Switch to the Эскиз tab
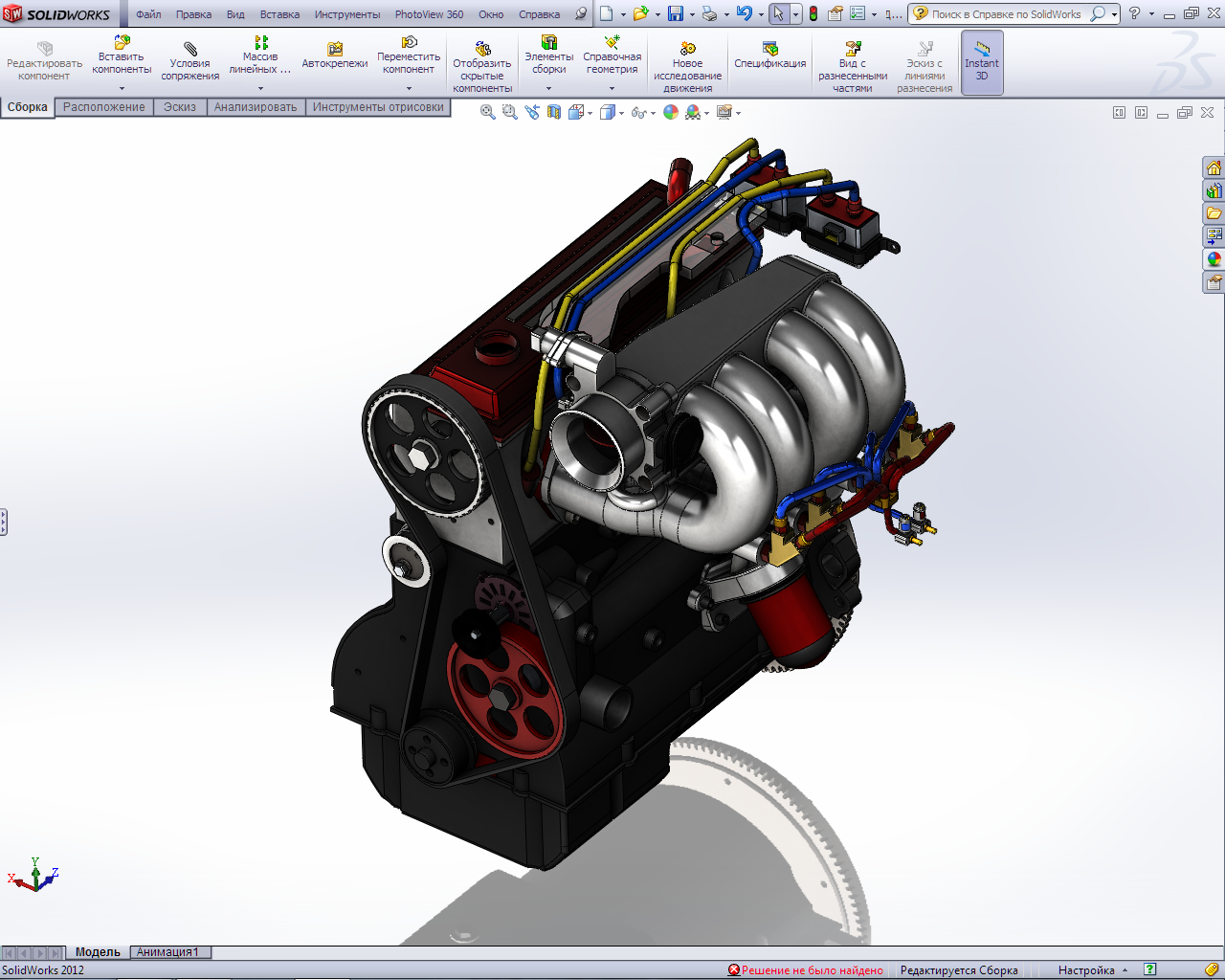The image size is (1225, 980). coord(180,107)
